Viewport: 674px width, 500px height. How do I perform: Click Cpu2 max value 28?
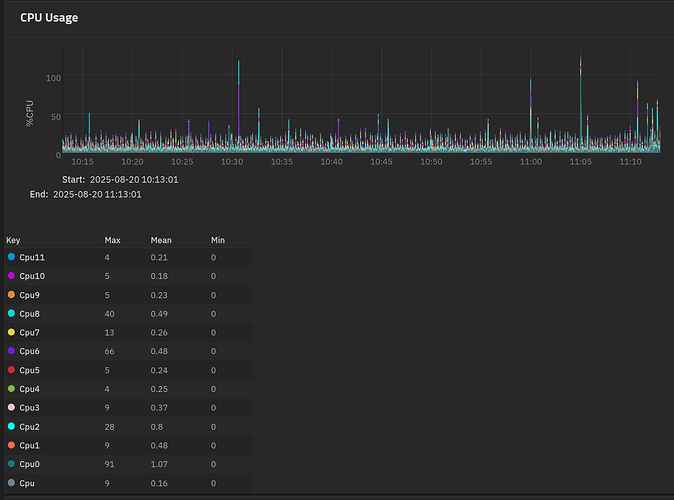pyautogui.click(x=109, y=427)
